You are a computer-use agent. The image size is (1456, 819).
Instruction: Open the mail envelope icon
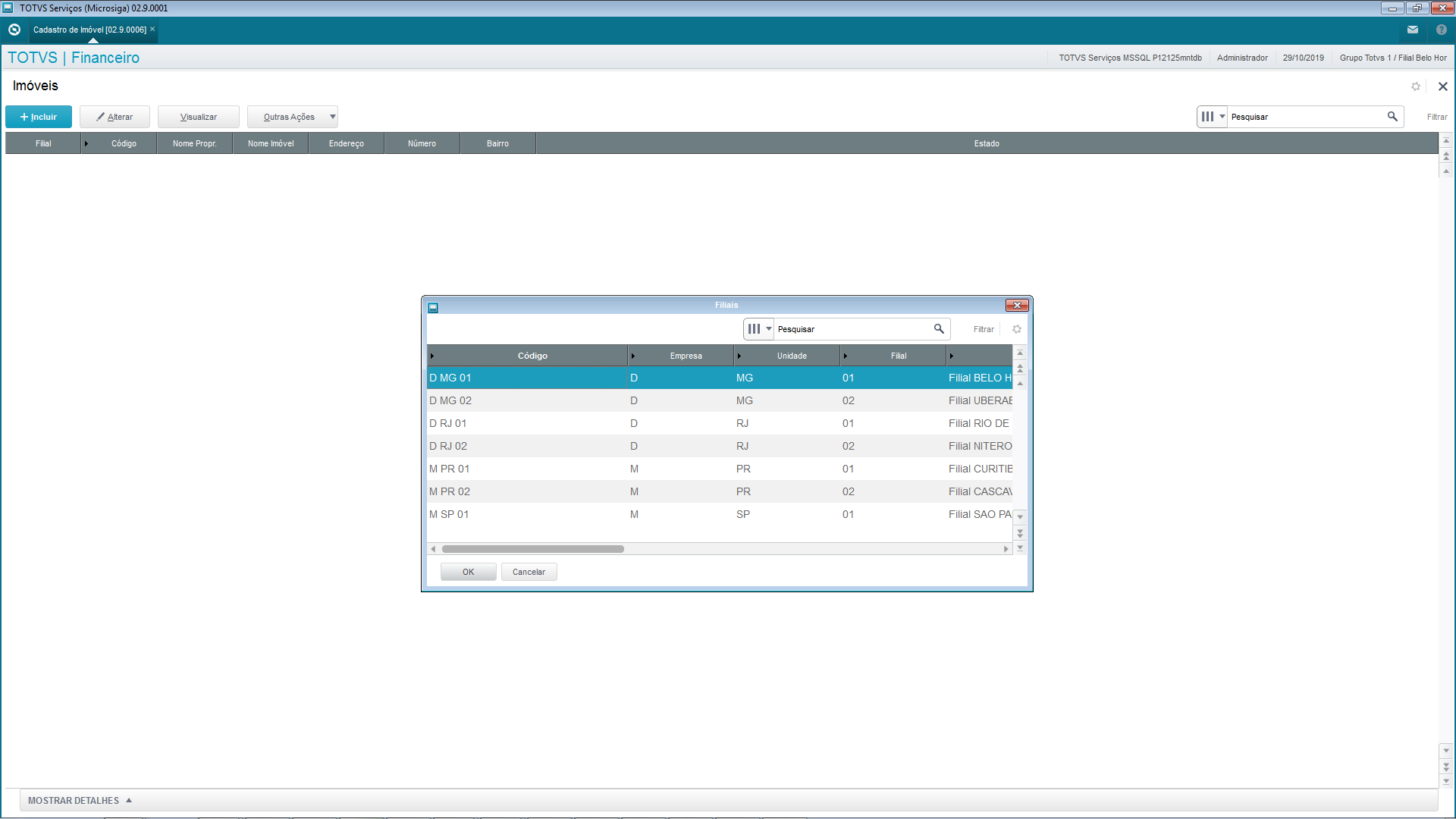[x=1412, y=30]
